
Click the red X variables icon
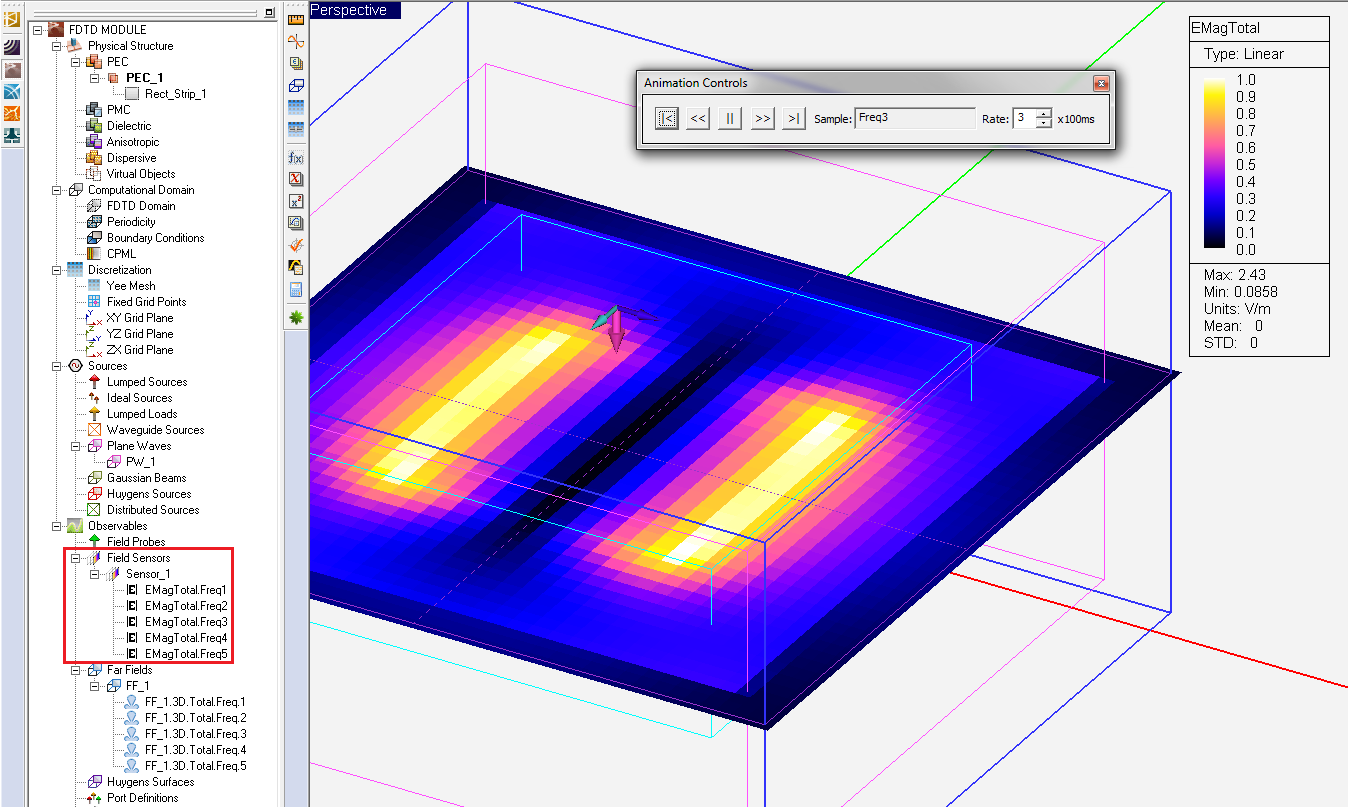(296, 180)
